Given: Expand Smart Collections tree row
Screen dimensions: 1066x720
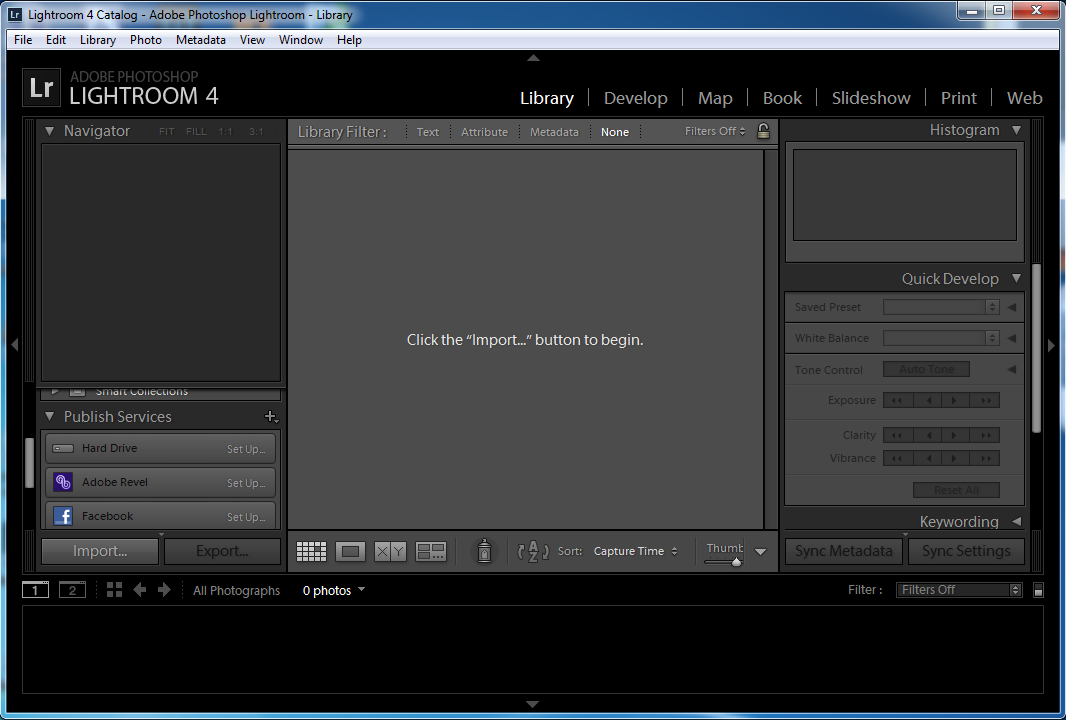Looking at the screenshot, I should point(56,392).
